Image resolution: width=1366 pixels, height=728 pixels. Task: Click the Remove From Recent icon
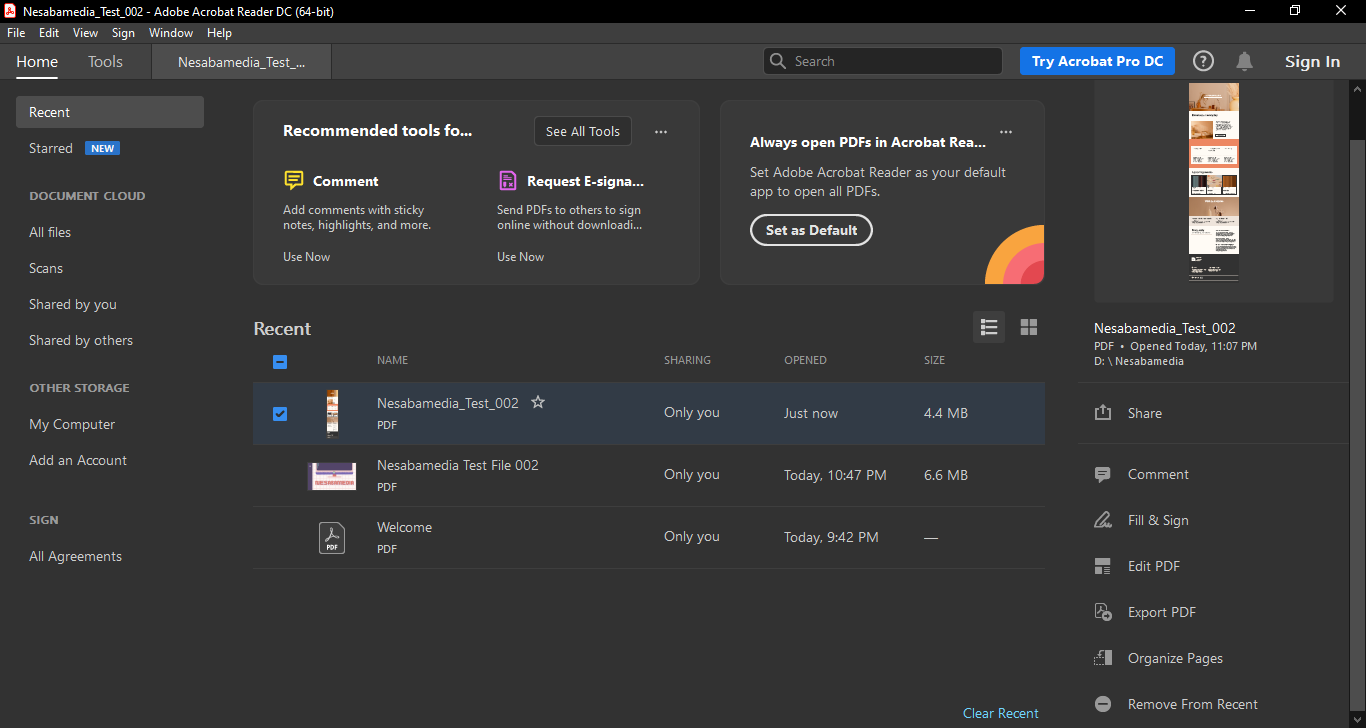tap(1103, 704)
